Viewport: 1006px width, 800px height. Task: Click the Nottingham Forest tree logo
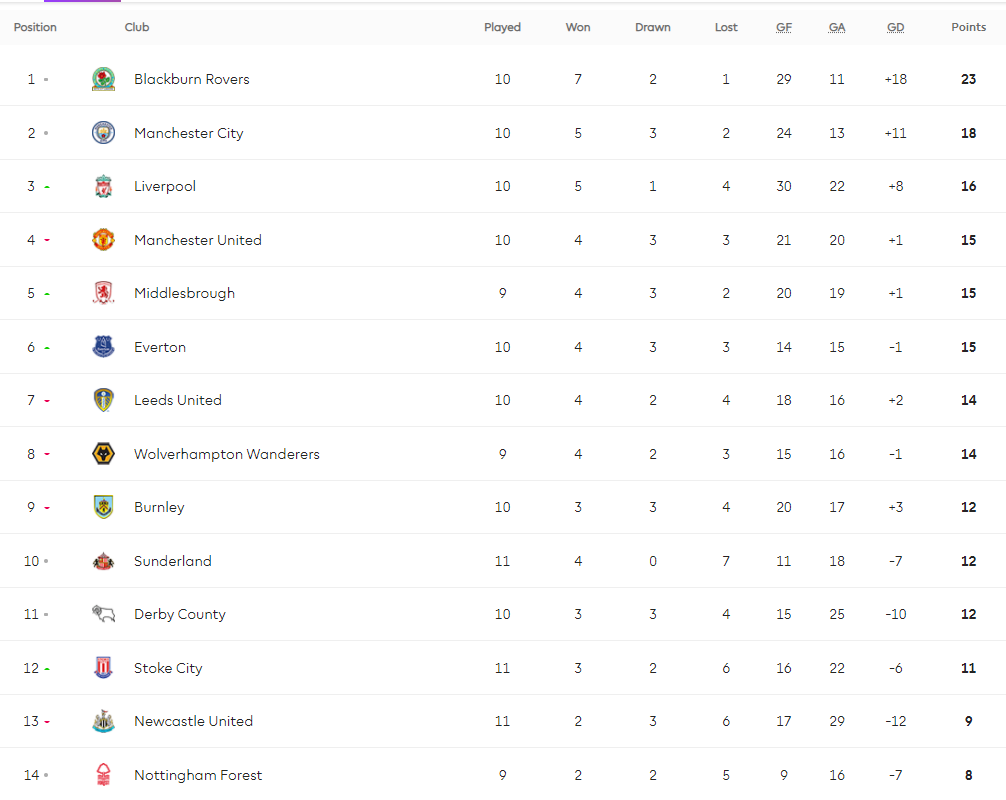click(103, 775)
